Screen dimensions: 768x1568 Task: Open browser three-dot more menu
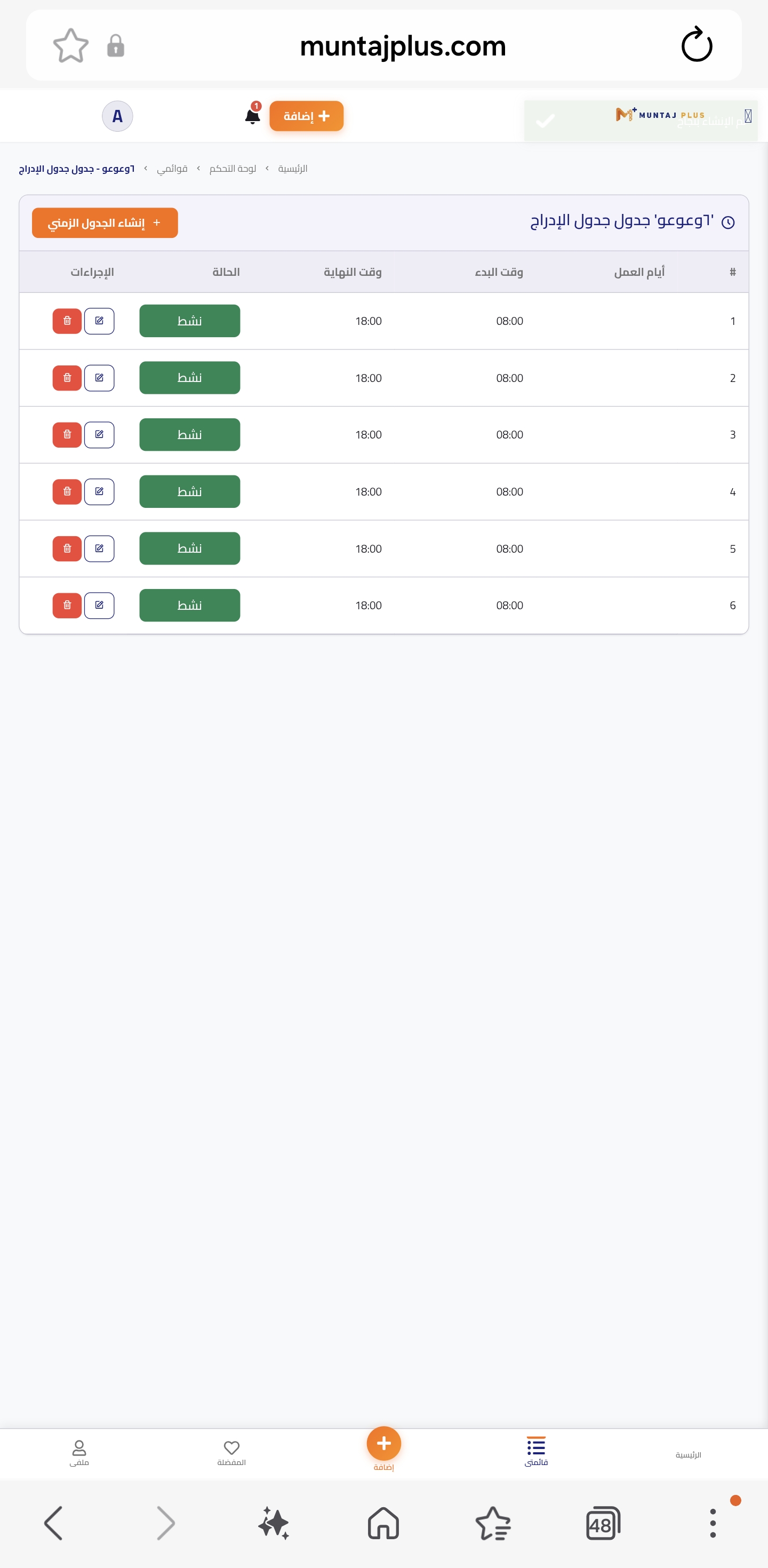[713, 1524]
